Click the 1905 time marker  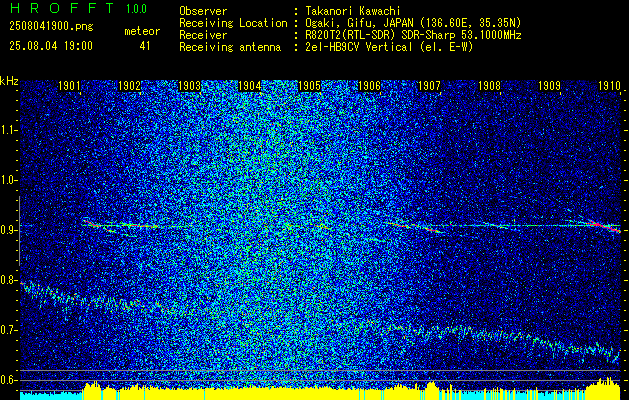tap(309, 85)
